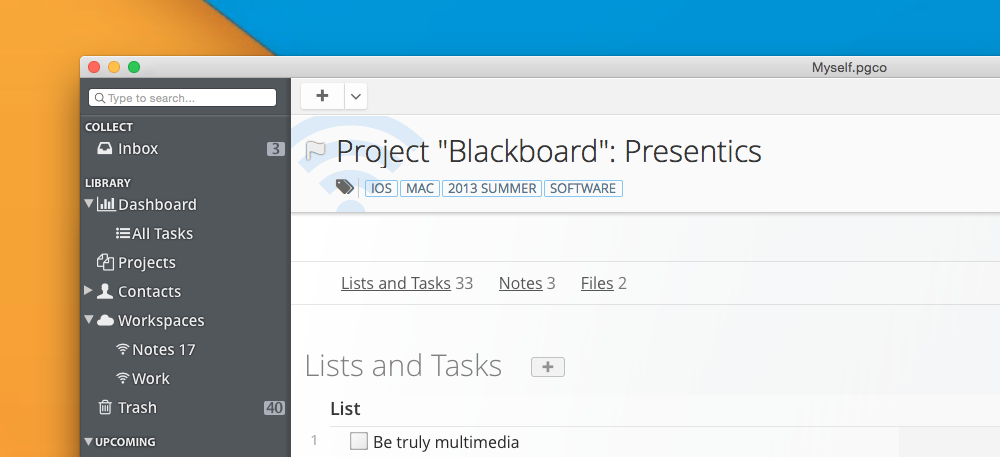
Task: Click the 'Be truly multimedia' task text
Action: coord(446,442)
